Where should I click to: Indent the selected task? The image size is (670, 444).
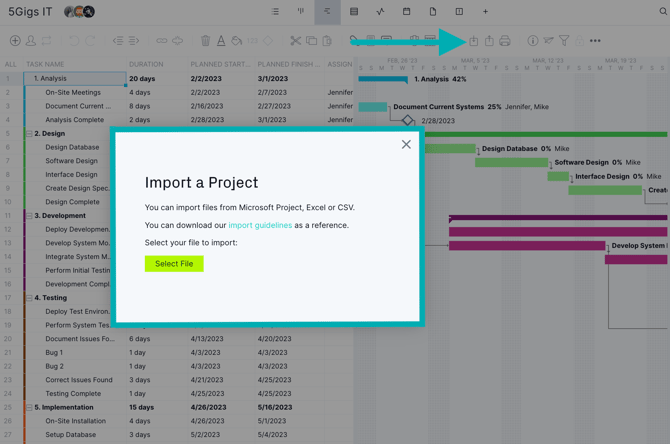tap(134, 41)
